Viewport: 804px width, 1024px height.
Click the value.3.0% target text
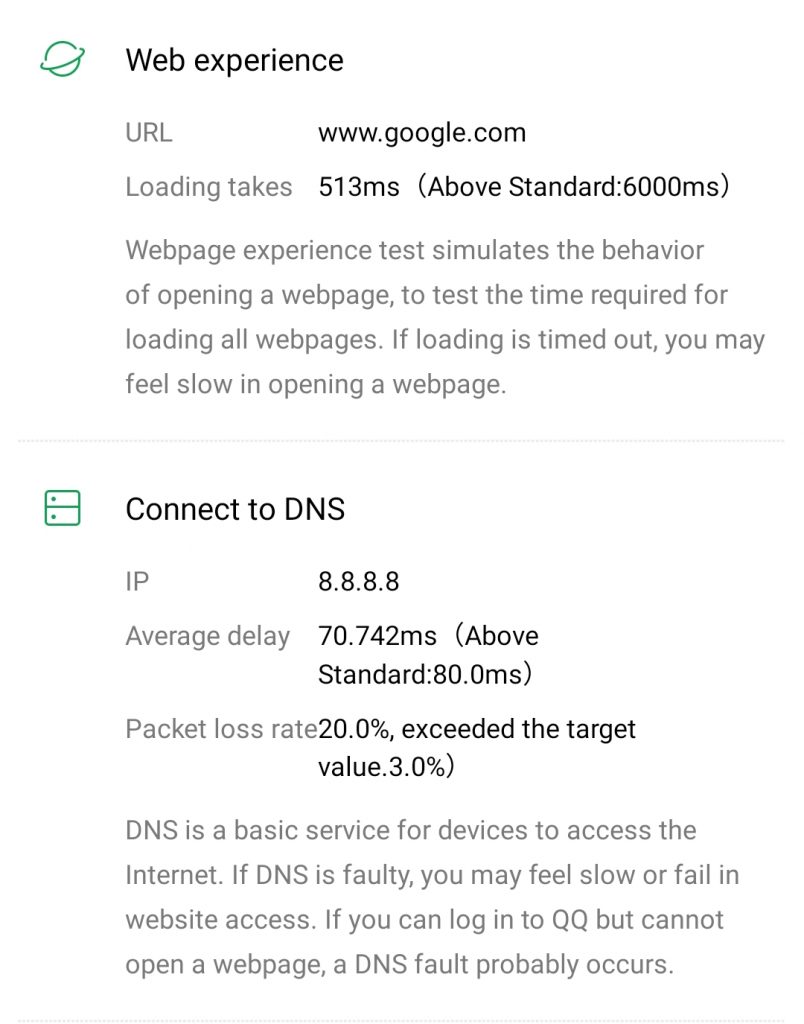386,768
